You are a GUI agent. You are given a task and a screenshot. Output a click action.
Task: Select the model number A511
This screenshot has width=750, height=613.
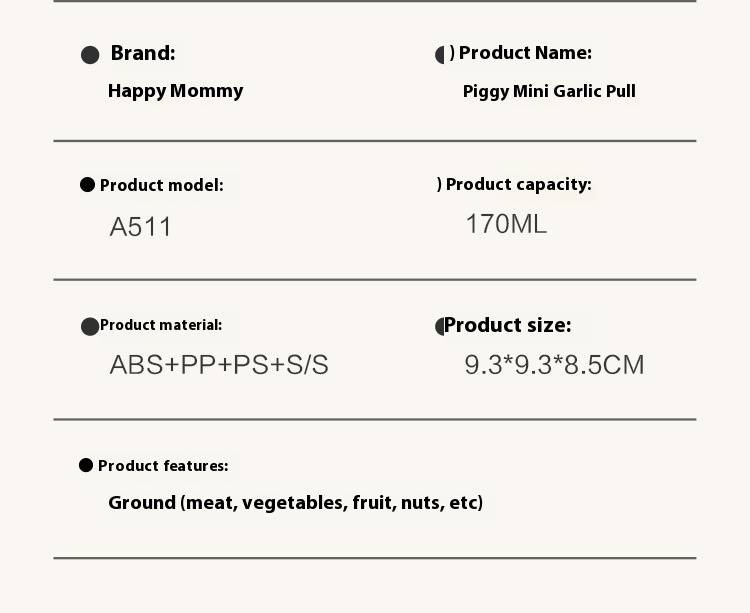tap(141, 227)
